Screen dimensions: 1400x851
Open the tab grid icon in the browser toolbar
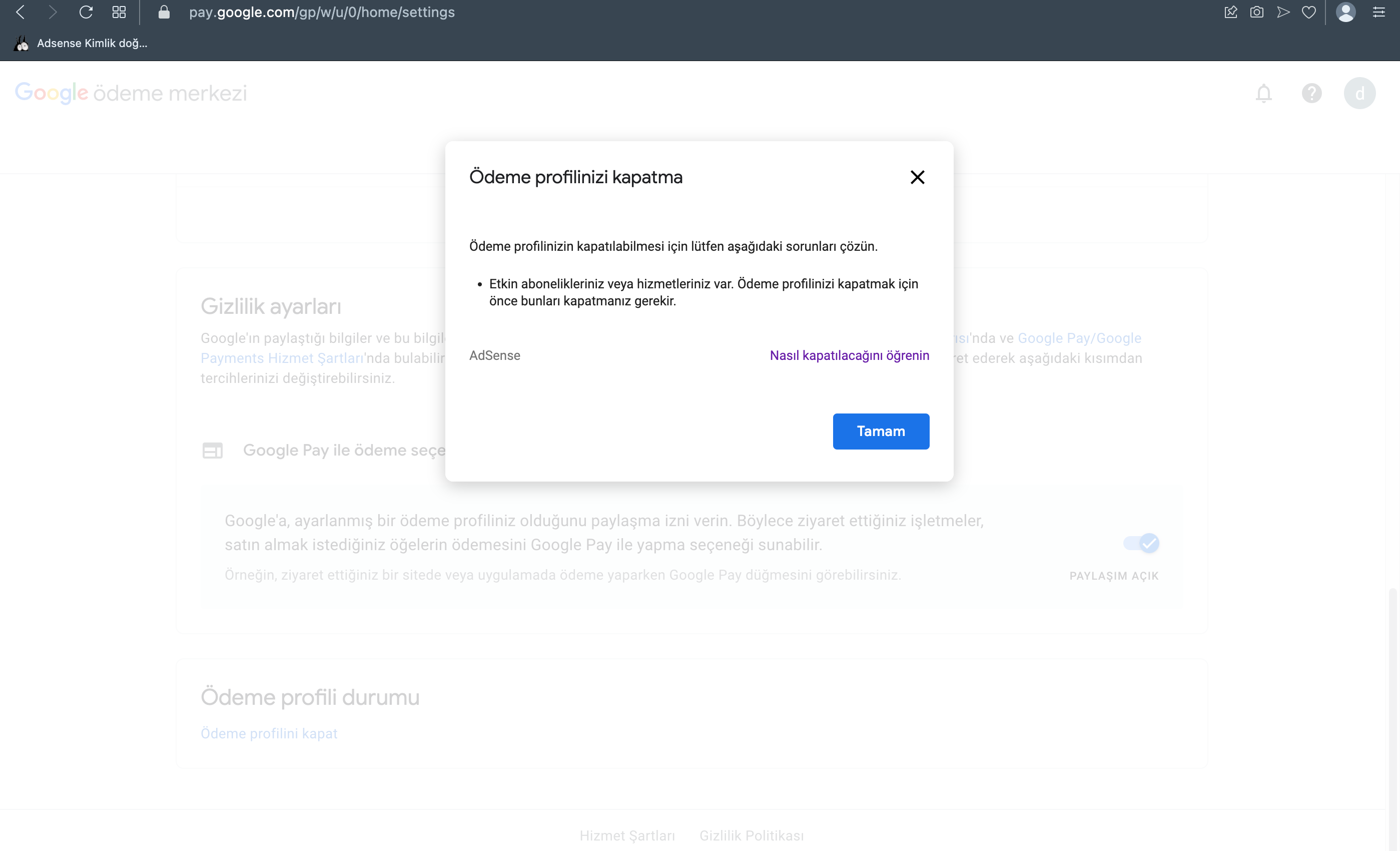coord(119,12)
